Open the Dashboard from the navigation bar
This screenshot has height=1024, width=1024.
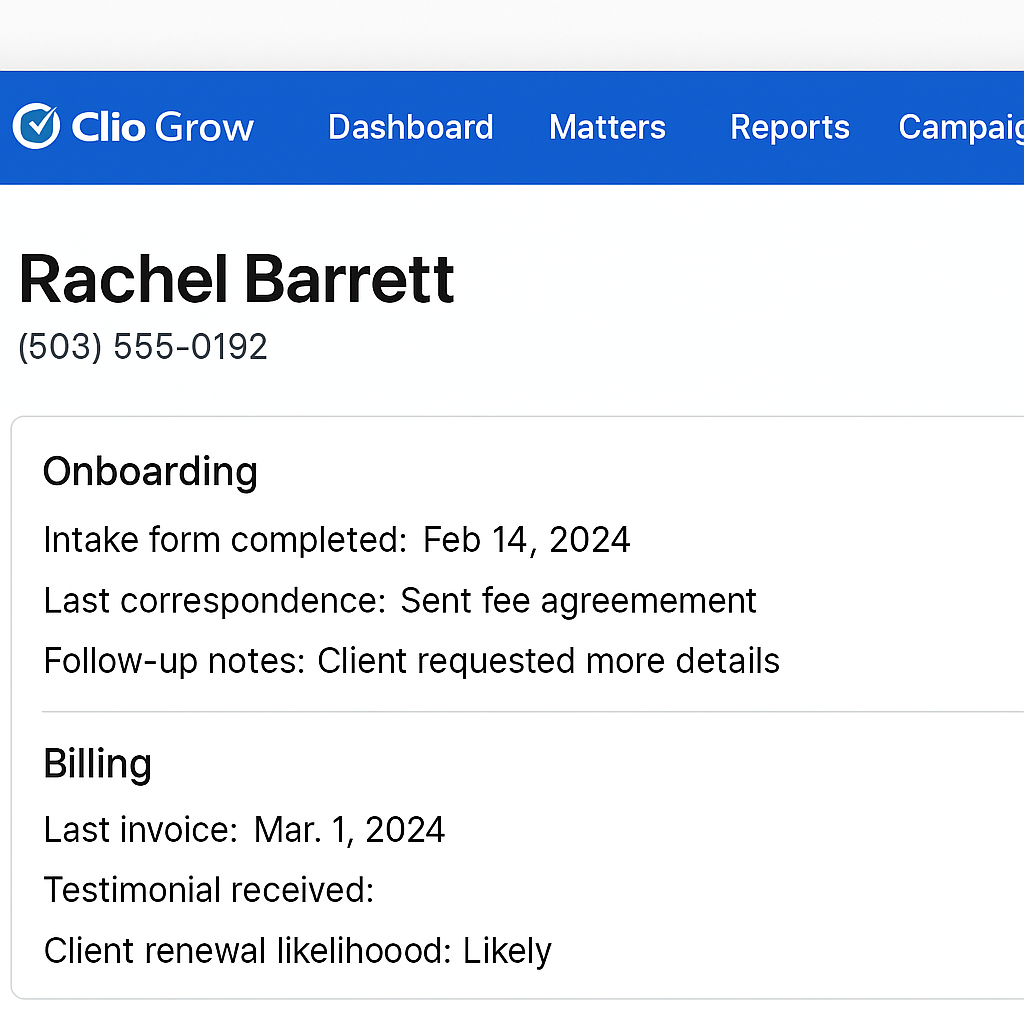[x=410, y=127]
